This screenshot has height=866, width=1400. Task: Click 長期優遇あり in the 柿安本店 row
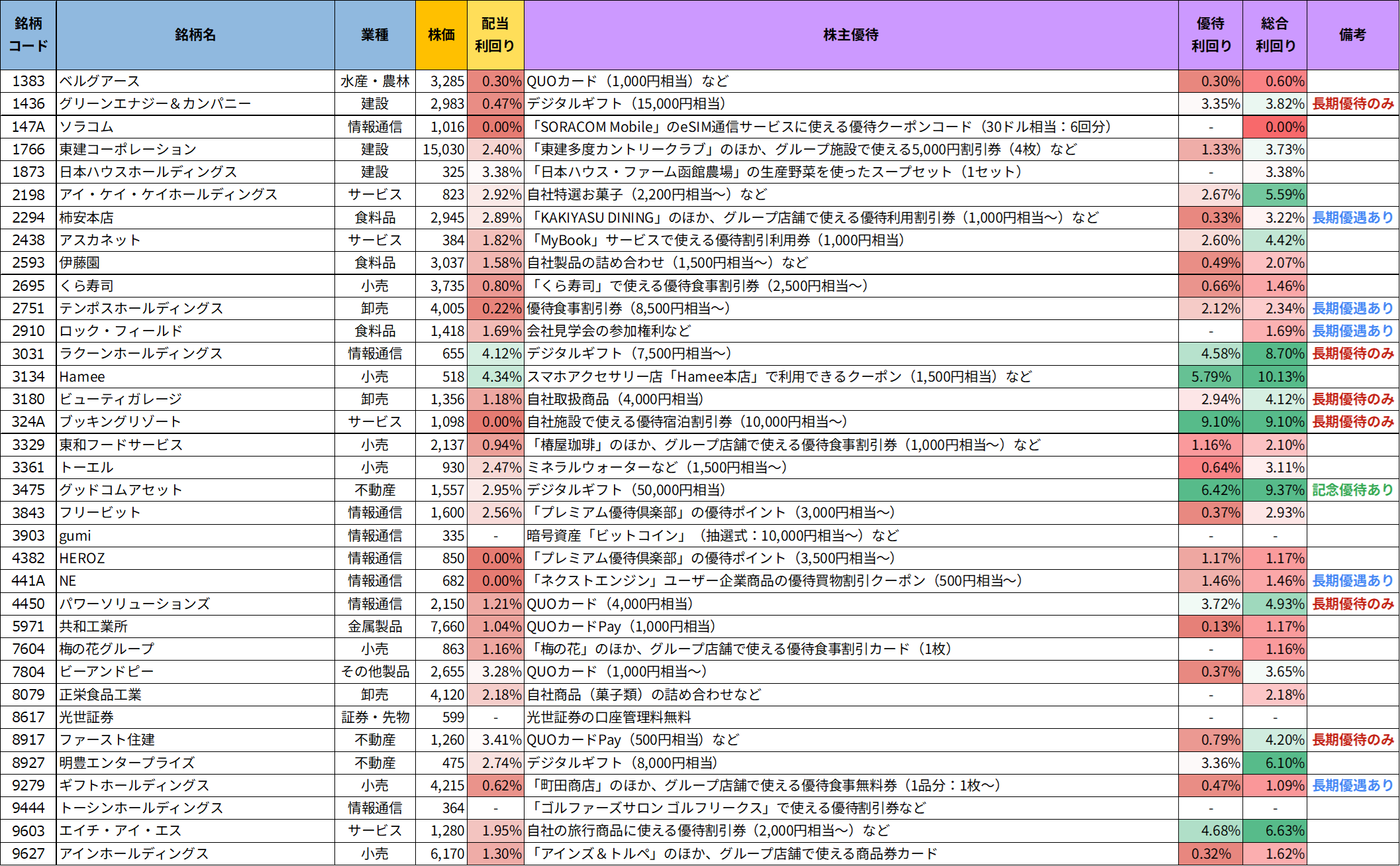(1352, 217)
